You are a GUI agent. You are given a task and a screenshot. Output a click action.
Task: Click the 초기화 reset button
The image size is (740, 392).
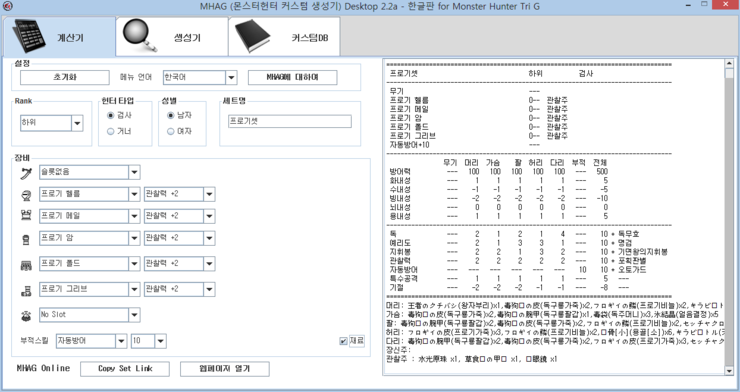(x=65, y=77)
